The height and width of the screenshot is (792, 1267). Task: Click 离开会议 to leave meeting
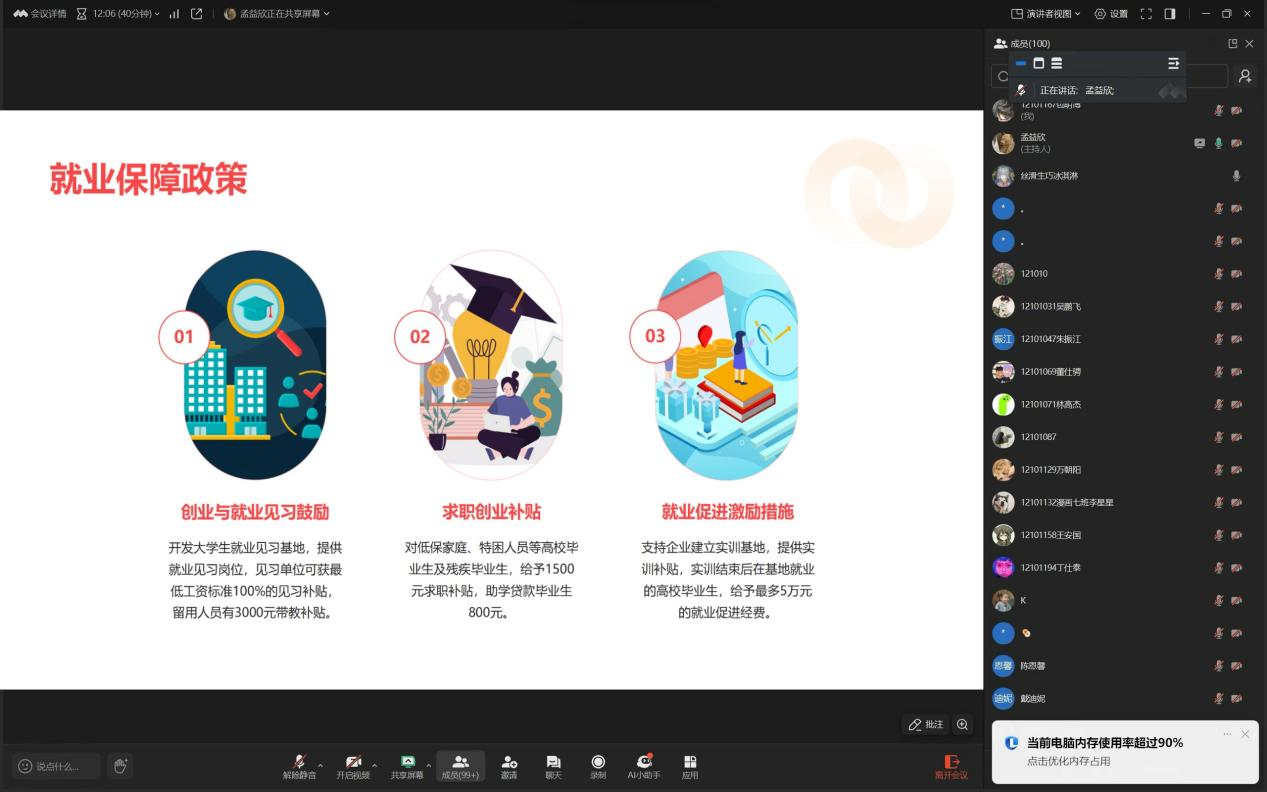click(951, 766)
